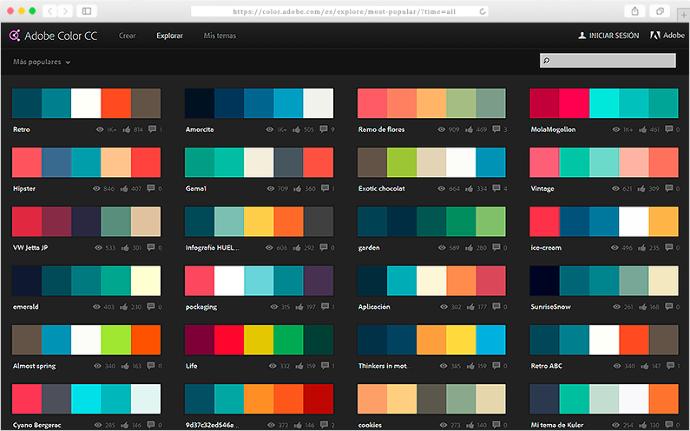Open the Mi tema de Kuler title
The image size is (690, 431).
(557, 425)
